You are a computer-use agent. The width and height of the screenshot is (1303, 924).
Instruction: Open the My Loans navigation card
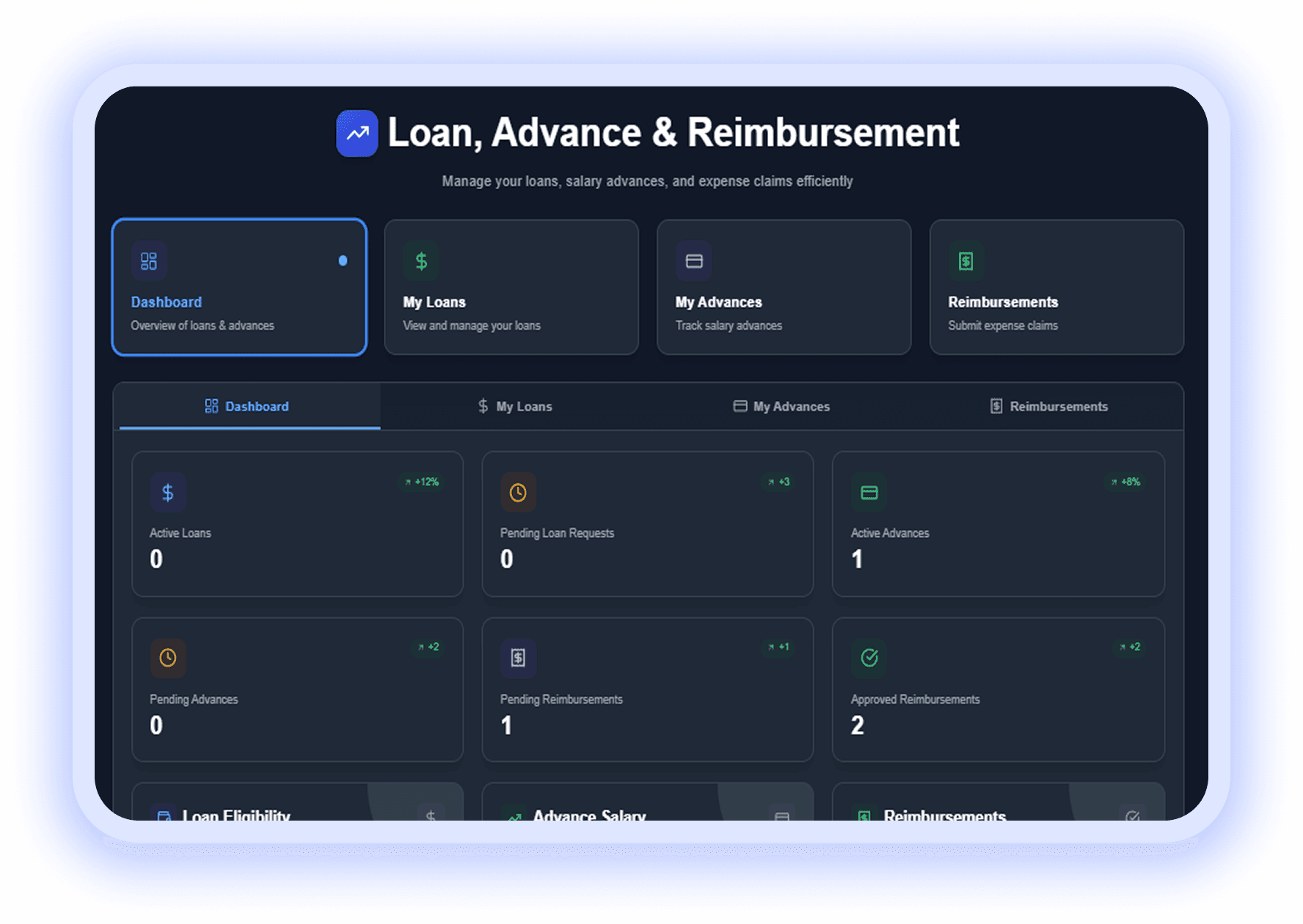click(x=511, y=287)
